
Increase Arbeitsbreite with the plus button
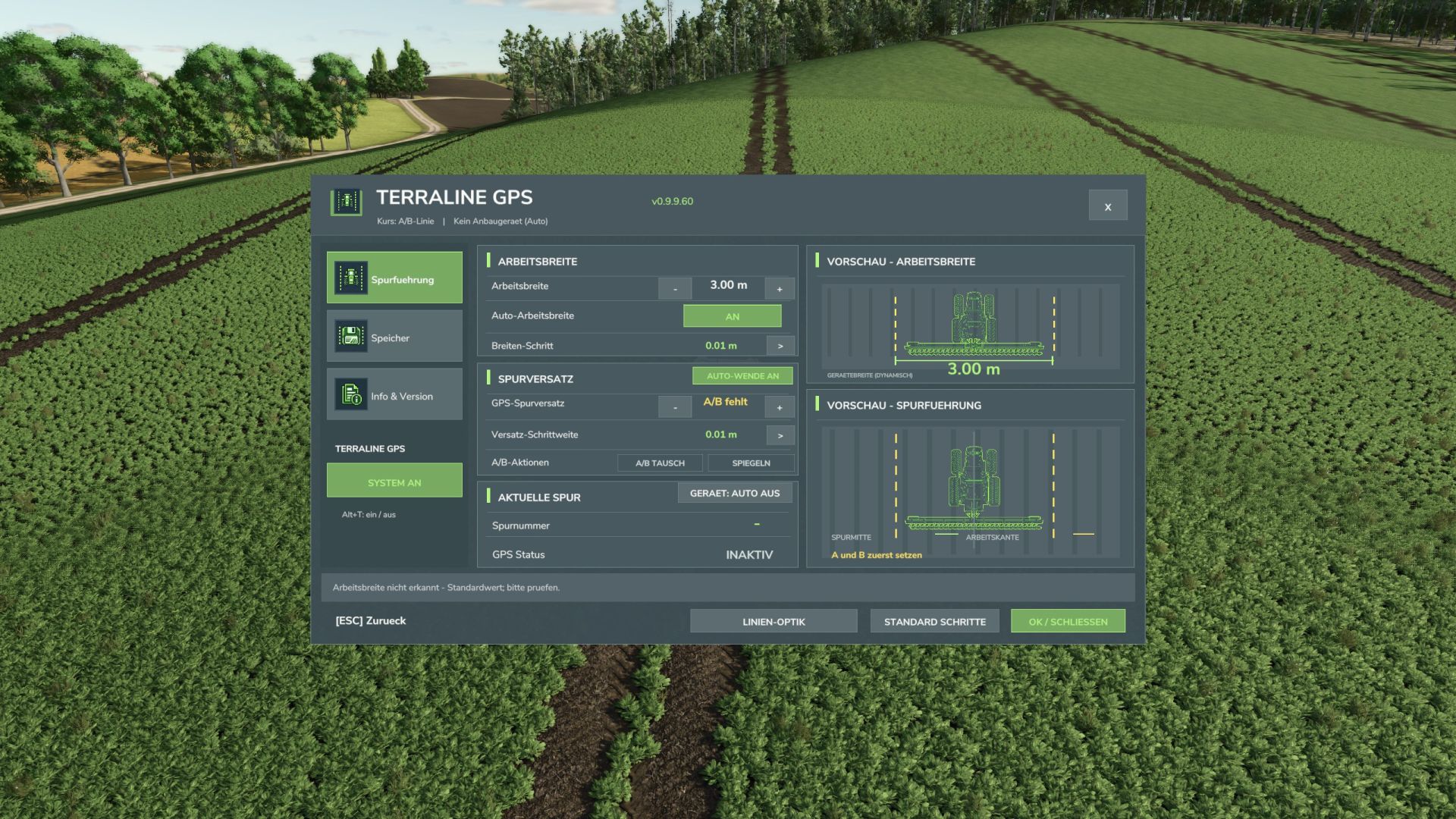pyautogui.click(x=780, y=288)
